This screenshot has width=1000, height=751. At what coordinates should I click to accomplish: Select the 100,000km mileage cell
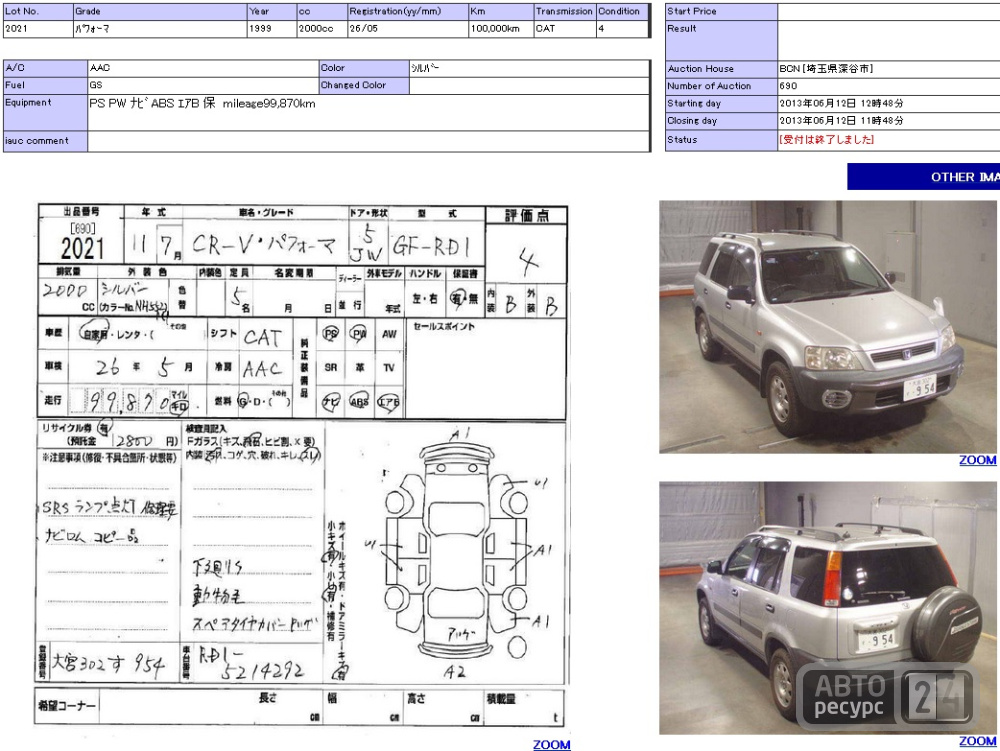tap(501, 29)
